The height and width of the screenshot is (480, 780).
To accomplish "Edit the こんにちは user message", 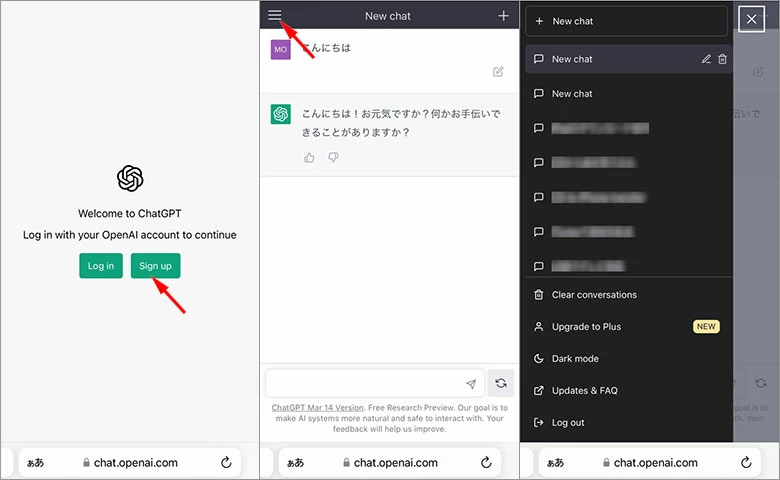I will coord(498,72).
